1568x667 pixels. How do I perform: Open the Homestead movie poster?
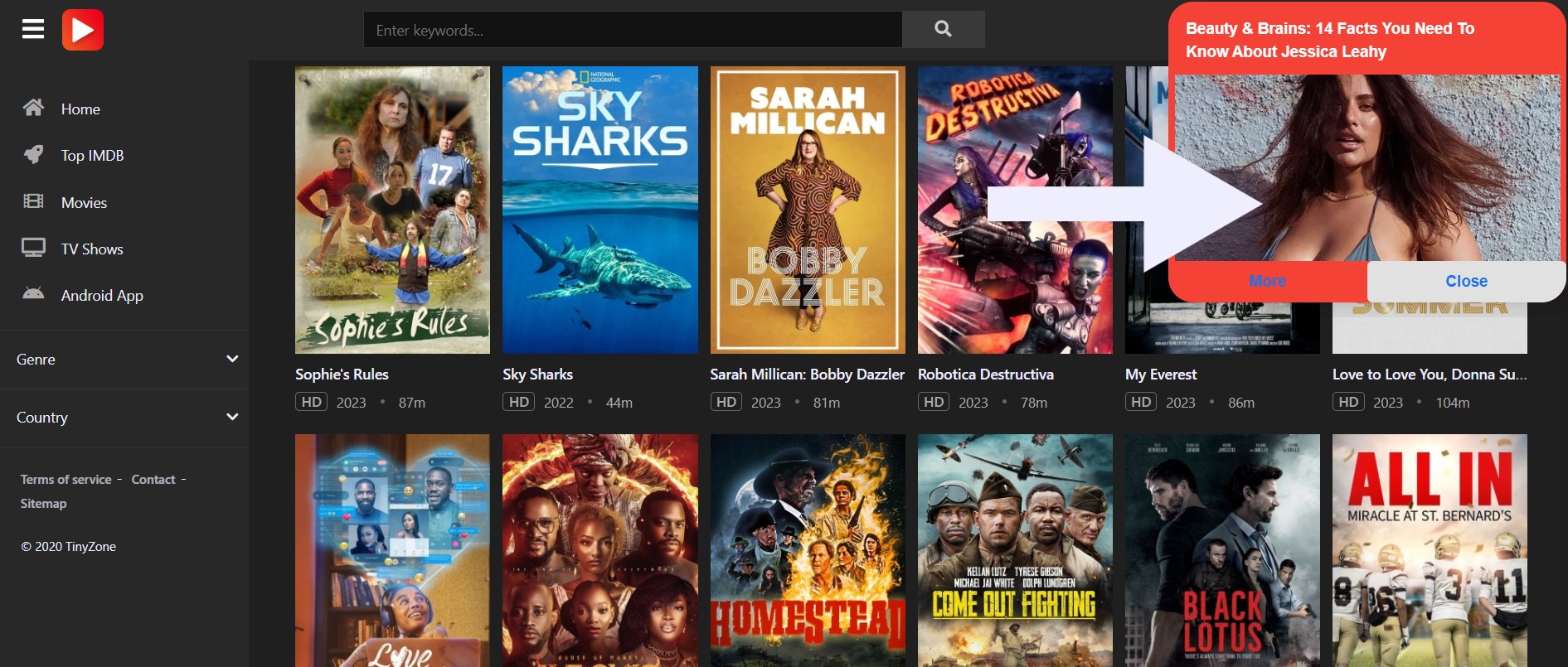pos(808,550)
